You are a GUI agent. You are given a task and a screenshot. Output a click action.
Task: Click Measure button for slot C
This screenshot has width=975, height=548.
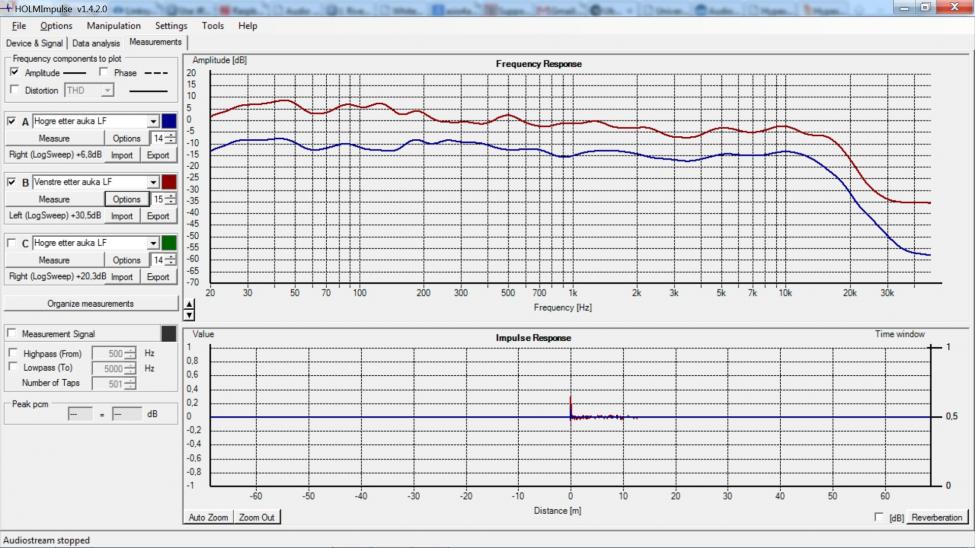point(54,260)
